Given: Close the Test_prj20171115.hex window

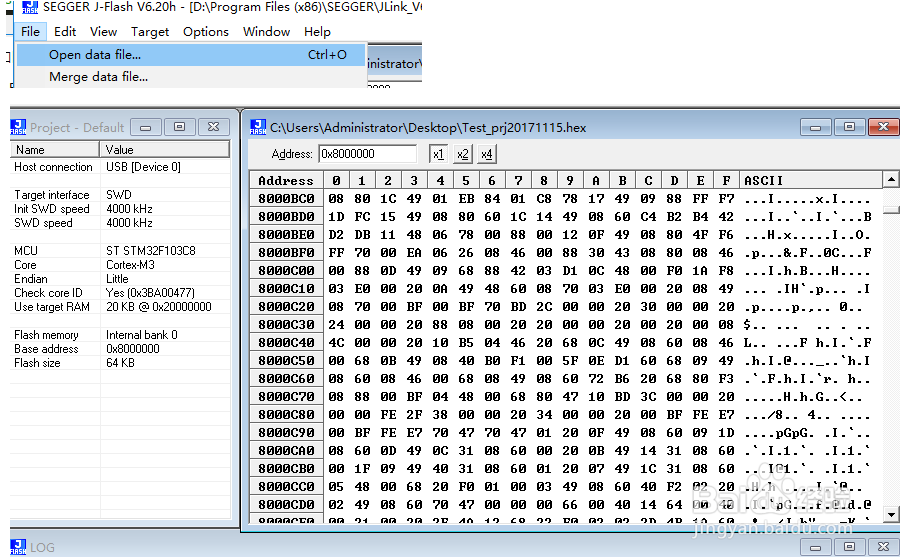Looking at the screenshot, I should point(884,127).
